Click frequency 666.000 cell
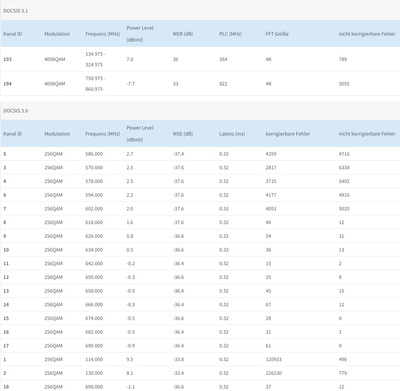The width and height of the screenshot is (400, 391). 94,305
